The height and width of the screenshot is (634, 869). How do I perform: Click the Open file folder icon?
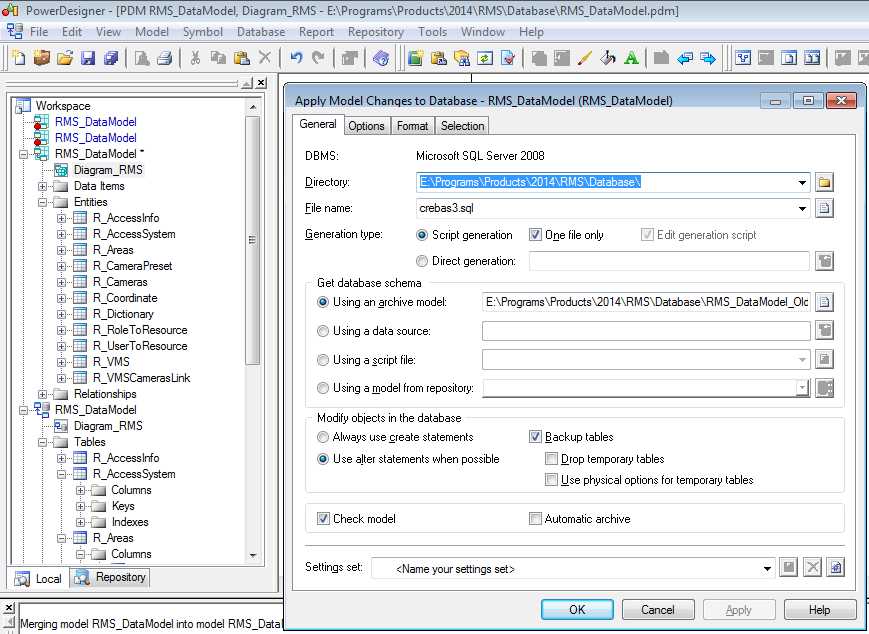pos(65,58)
